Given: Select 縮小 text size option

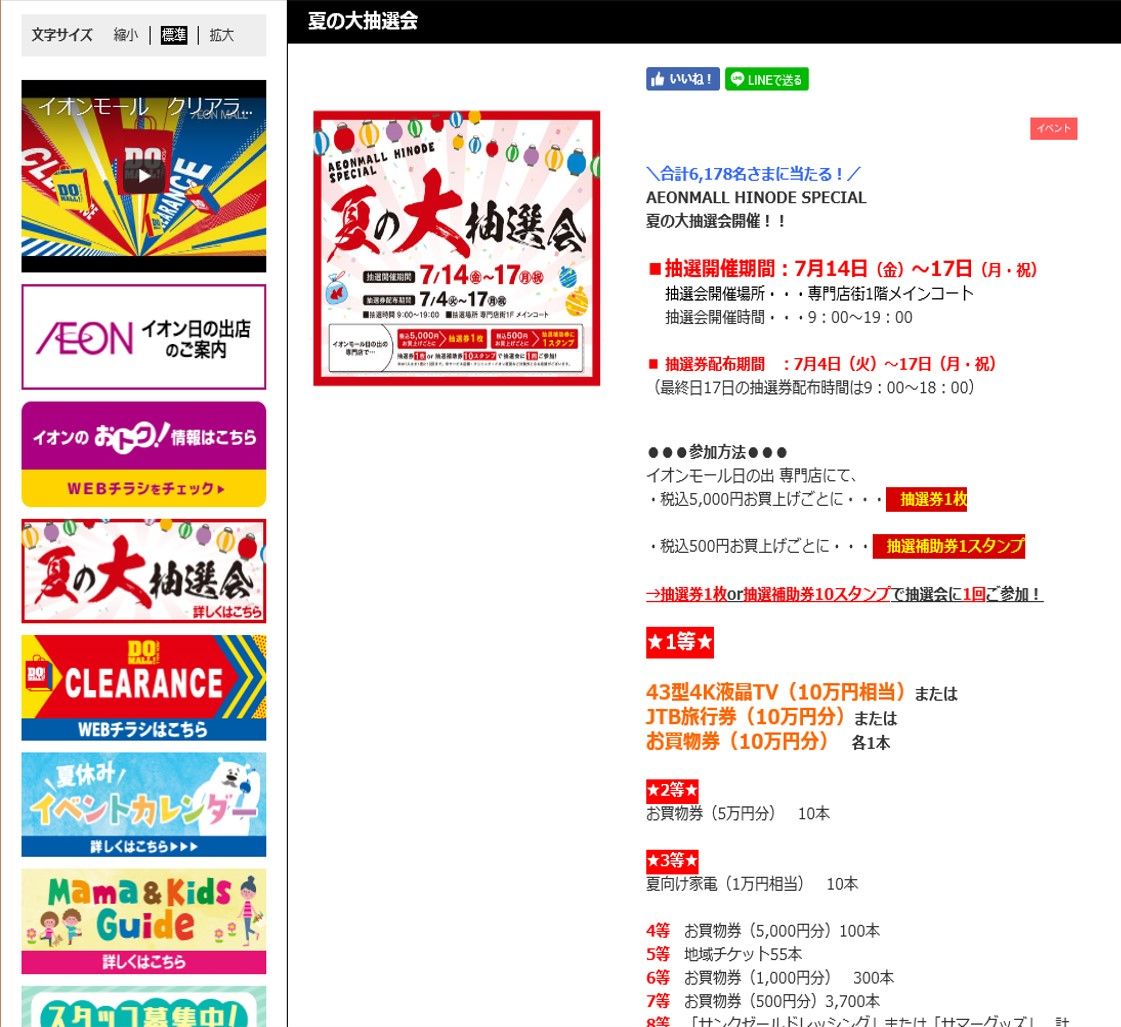Looking at the screenshot, I should pyautogui.click(x=126, y=35).
